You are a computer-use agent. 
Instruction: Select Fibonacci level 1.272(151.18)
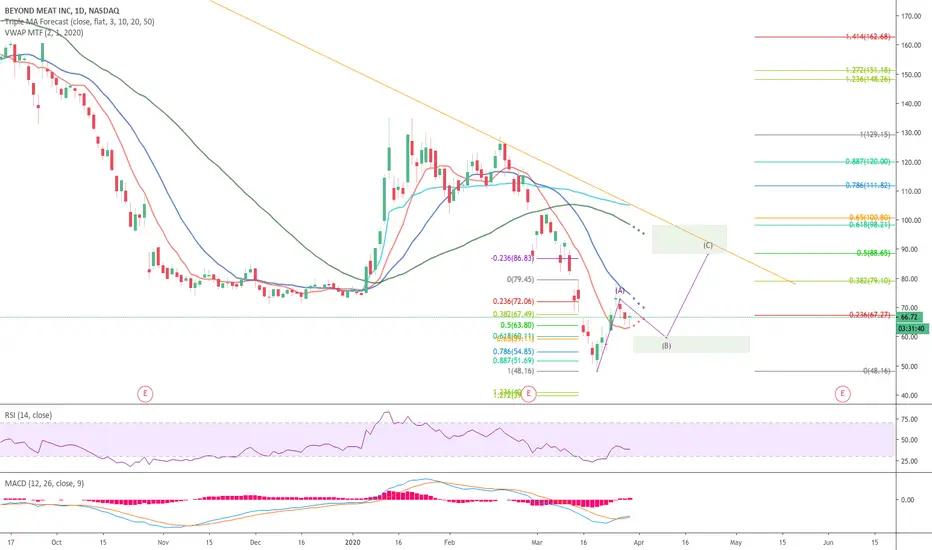click(868, 70)
